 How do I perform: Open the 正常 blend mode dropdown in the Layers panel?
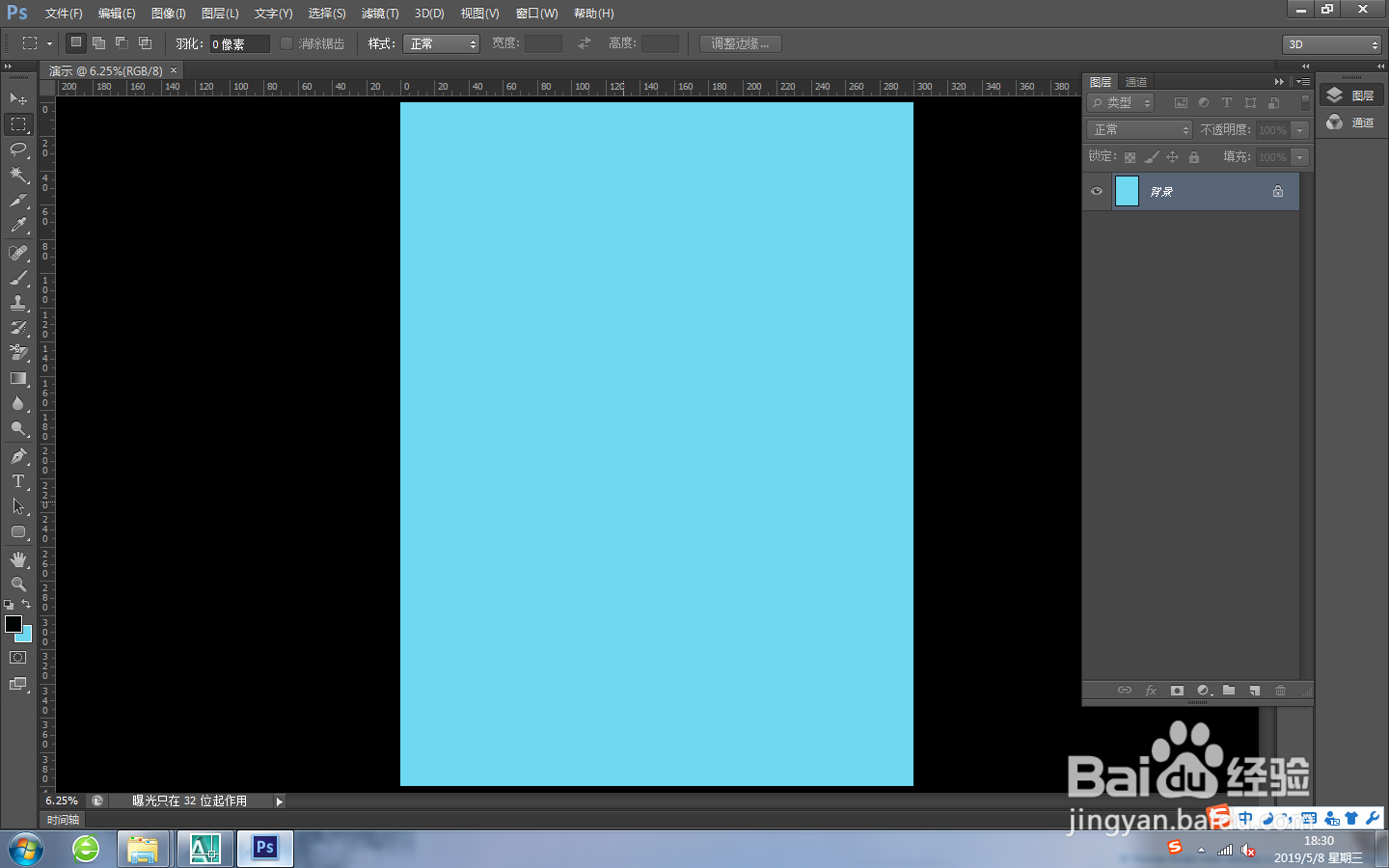point(1139,130)
